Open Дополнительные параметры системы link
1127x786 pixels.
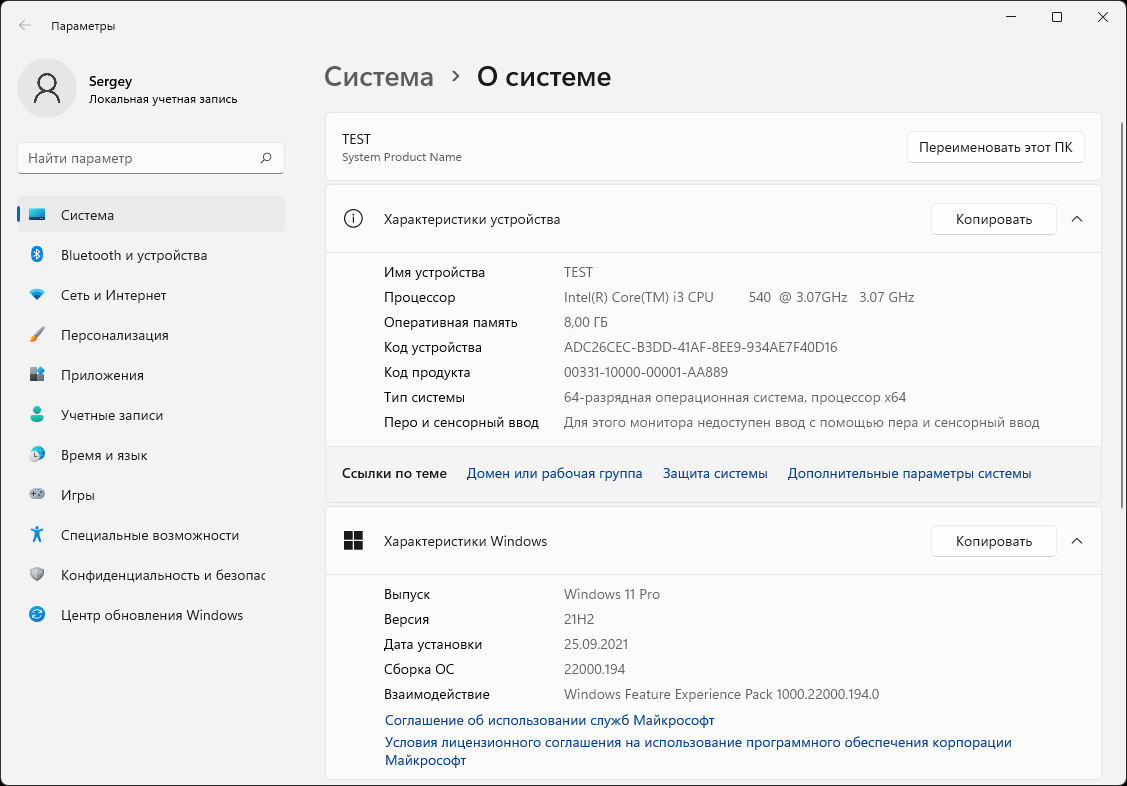[909, 473]
